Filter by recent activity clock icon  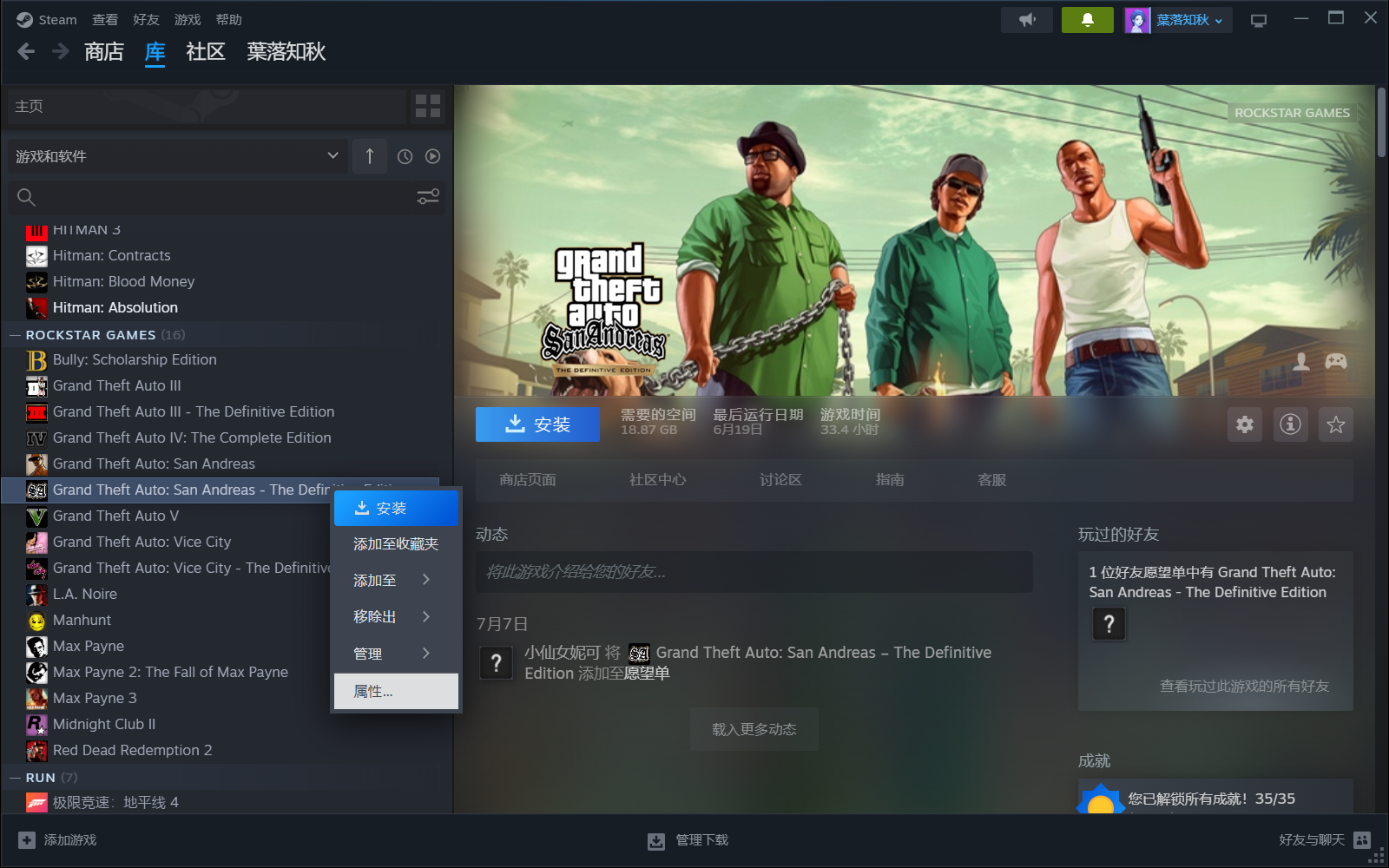[405, 156]
